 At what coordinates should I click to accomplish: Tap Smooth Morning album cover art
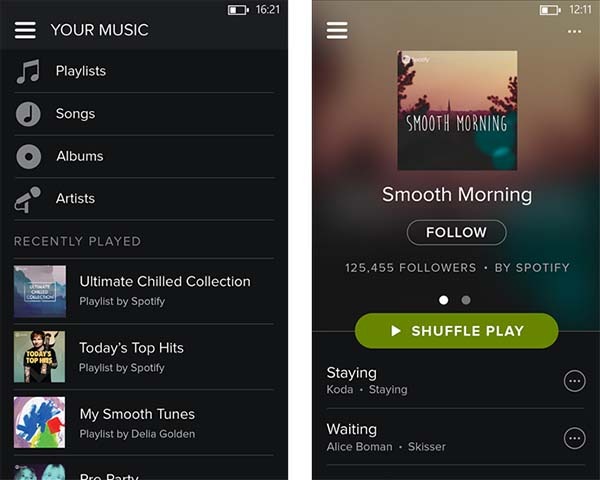(x=457, y=110)
